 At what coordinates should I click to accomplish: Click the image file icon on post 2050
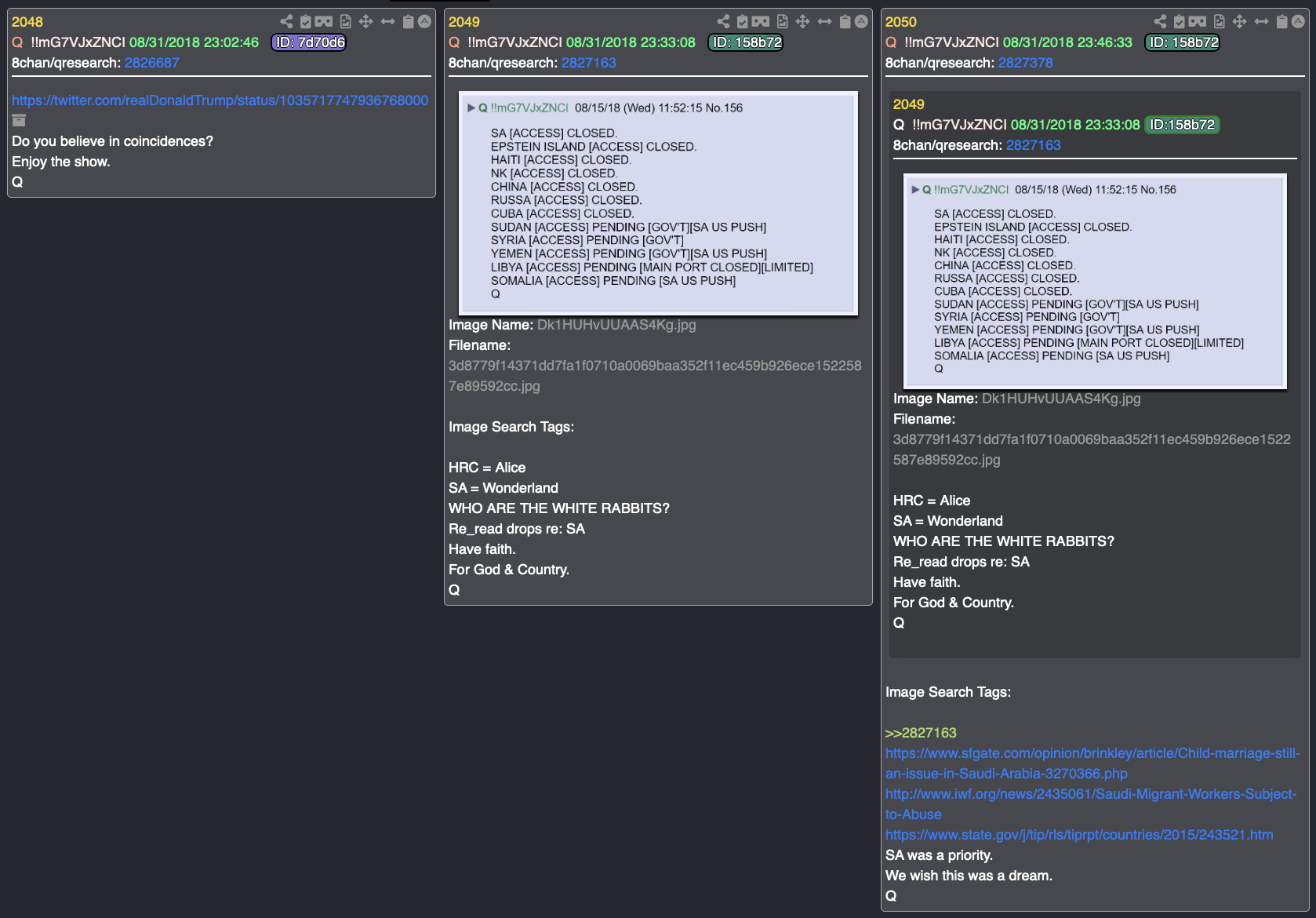tap(1220, 22)
